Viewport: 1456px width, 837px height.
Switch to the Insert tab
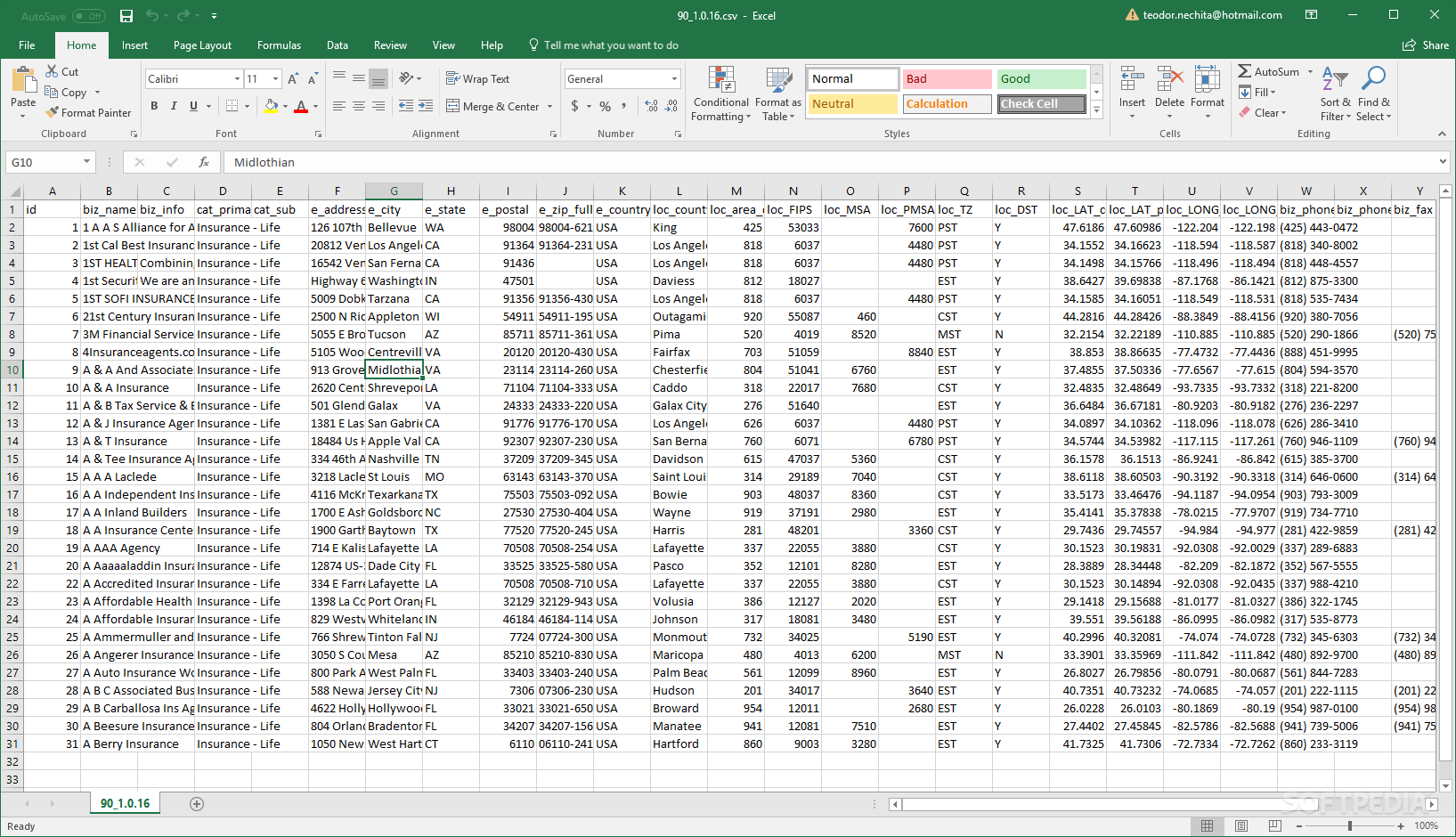[134, 45]
